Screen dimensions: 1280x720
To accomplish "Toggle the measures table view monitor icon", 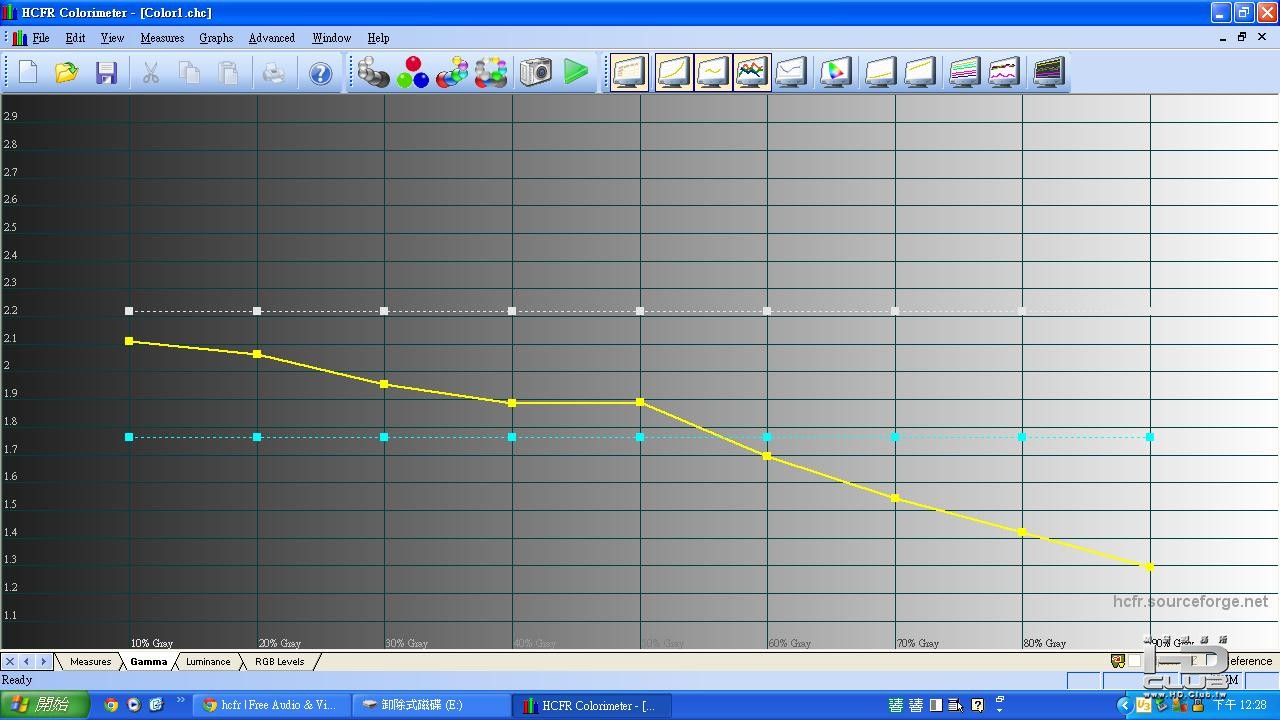I will pos(630,72).
